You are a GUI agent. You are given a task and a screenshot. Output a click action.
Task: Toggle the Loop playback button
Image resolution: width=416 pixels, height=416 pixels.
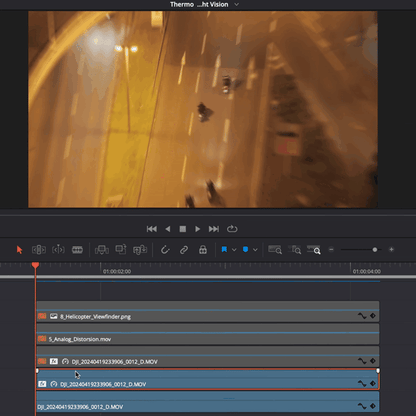[x=232, y=229]
